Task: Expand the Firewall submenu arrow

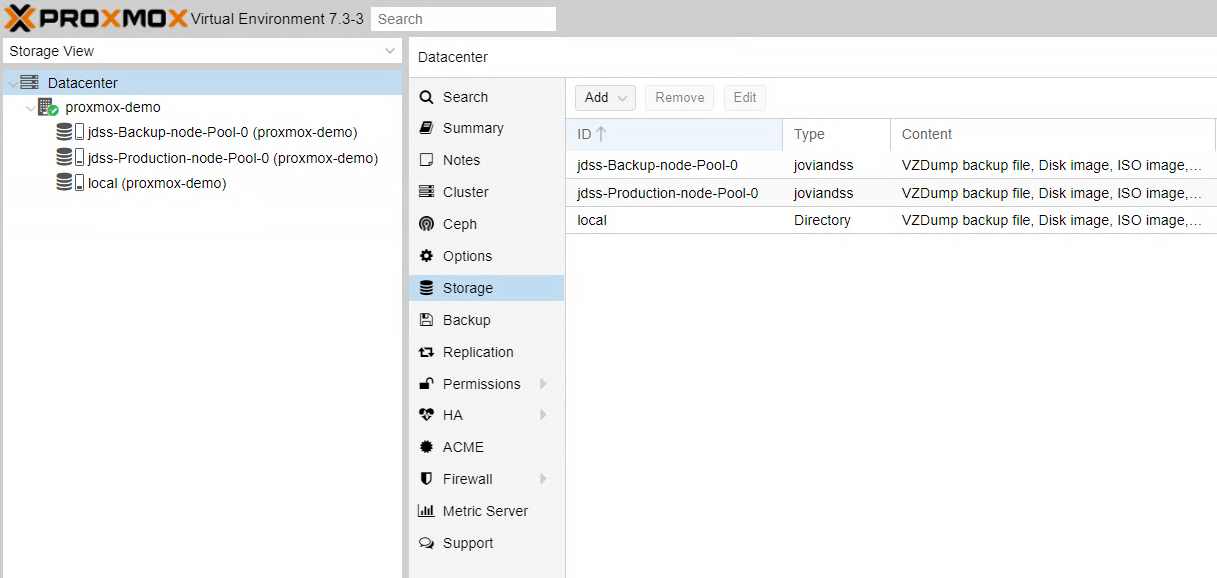Action: point(543,479)
